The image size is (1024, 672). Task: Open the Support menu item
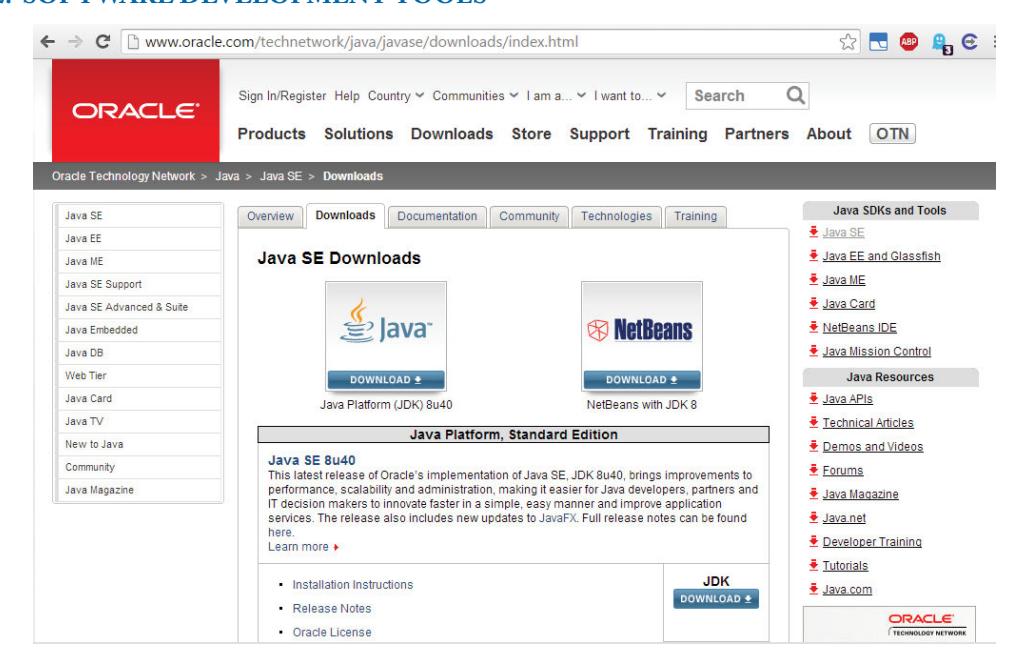pyautogui.click(x=600, y=134)
